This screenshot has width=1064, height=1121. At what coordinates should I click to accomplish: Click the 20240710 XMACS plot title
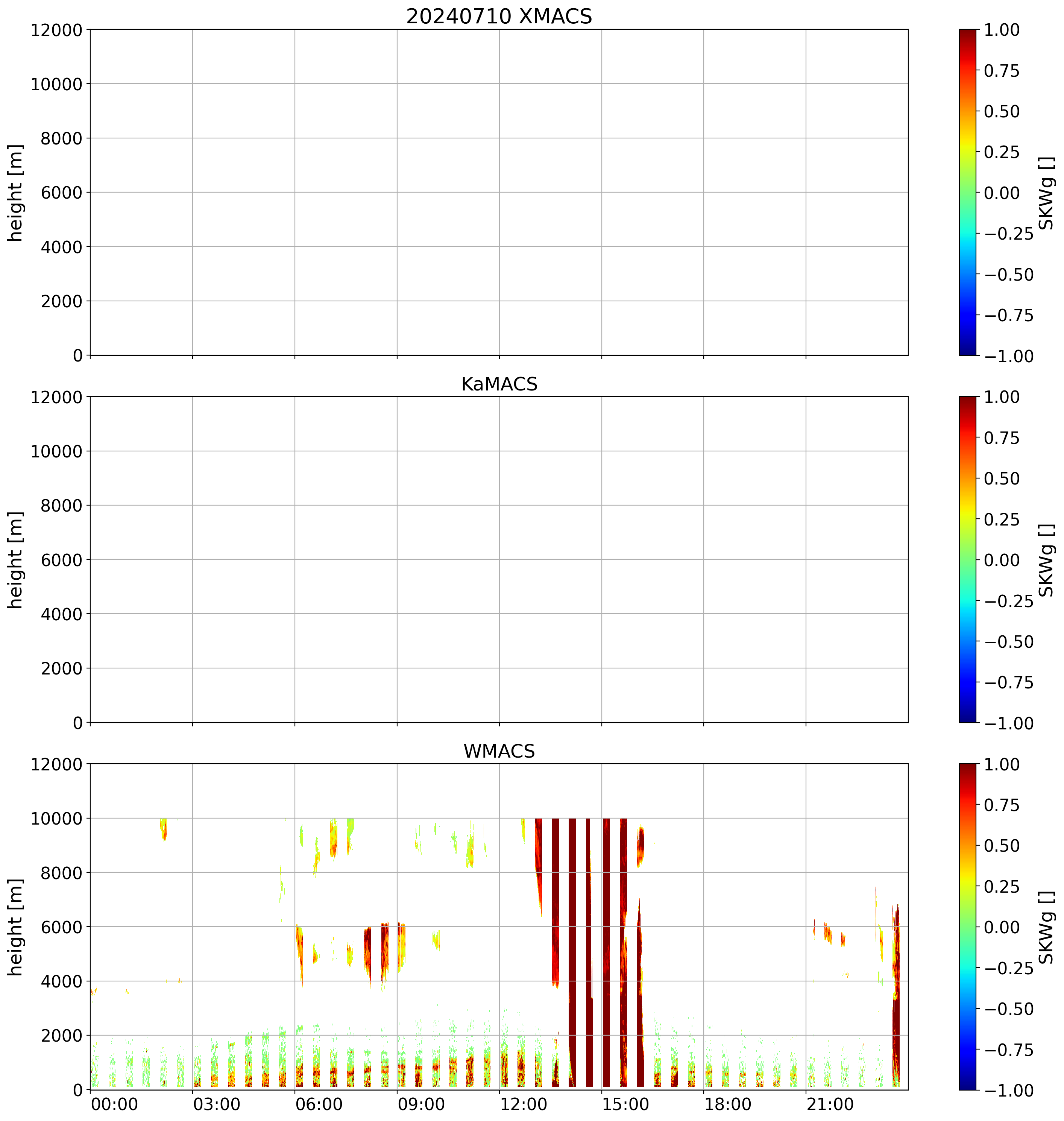point(499,17)
